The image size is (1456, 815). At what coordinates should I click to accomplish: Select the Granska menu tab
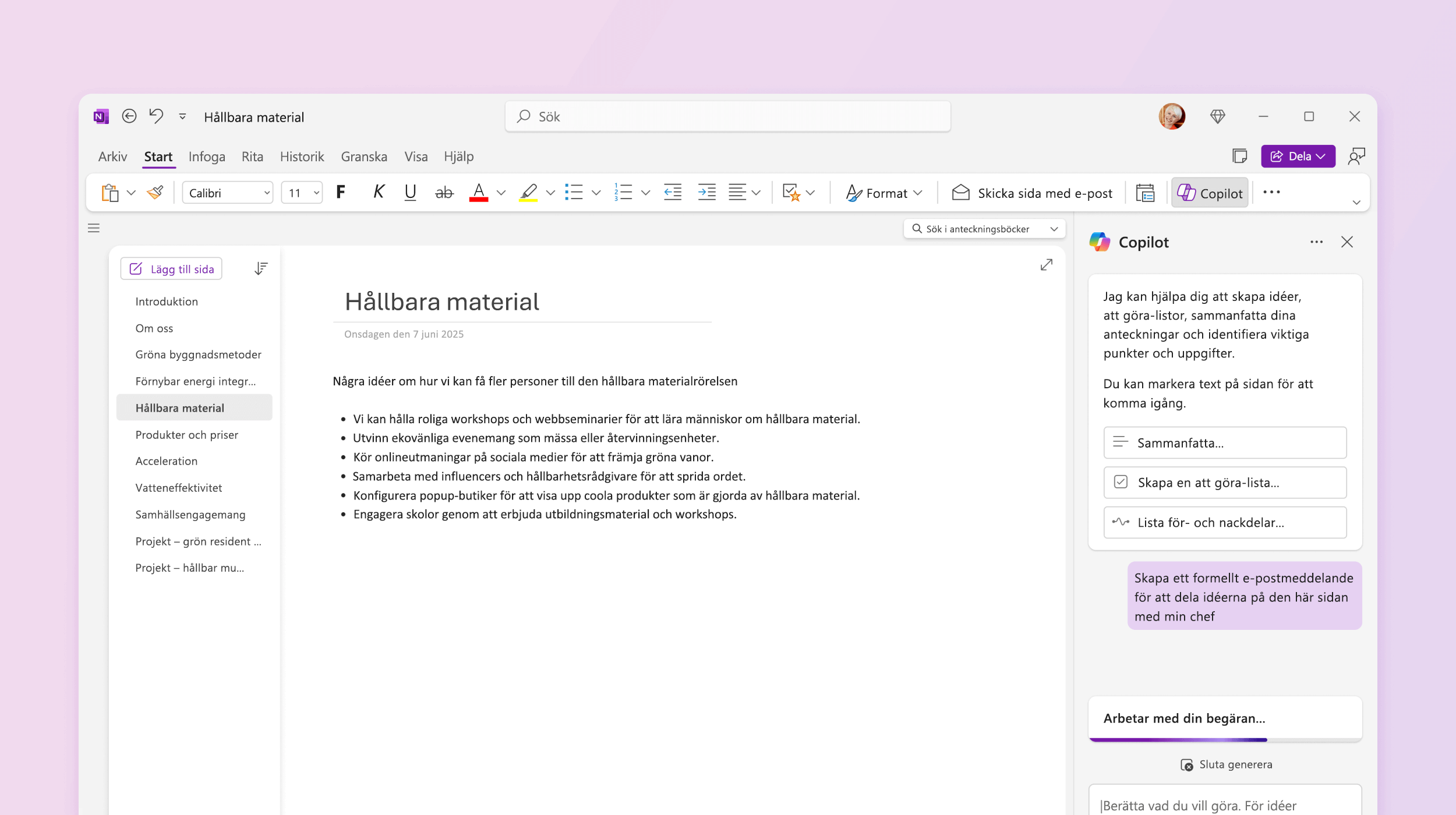click(364, 156)
